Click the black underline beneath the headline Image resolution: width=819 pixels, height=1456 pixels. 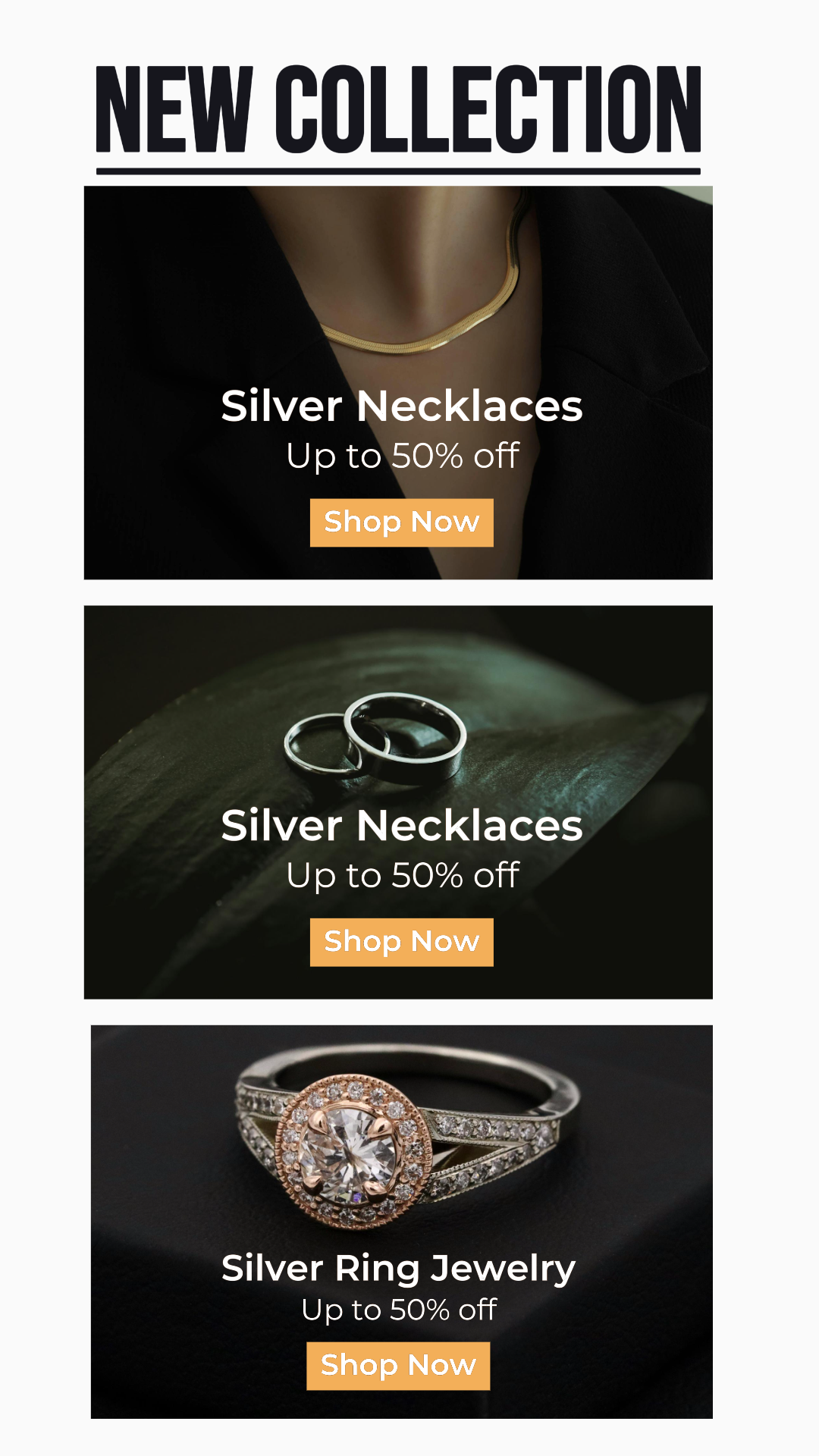point(398,171)
